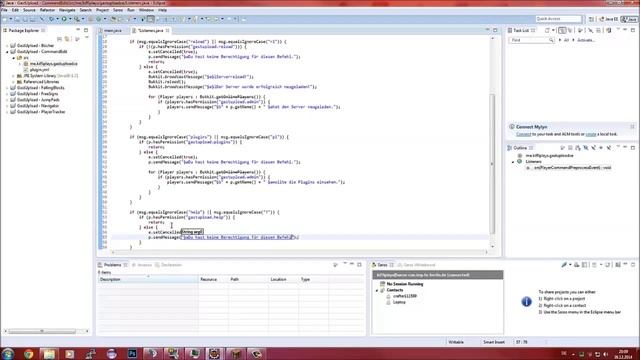This screenshot has height=360, width=640.
Task: Open the Saros menu
Action: (x=118, y=10)
